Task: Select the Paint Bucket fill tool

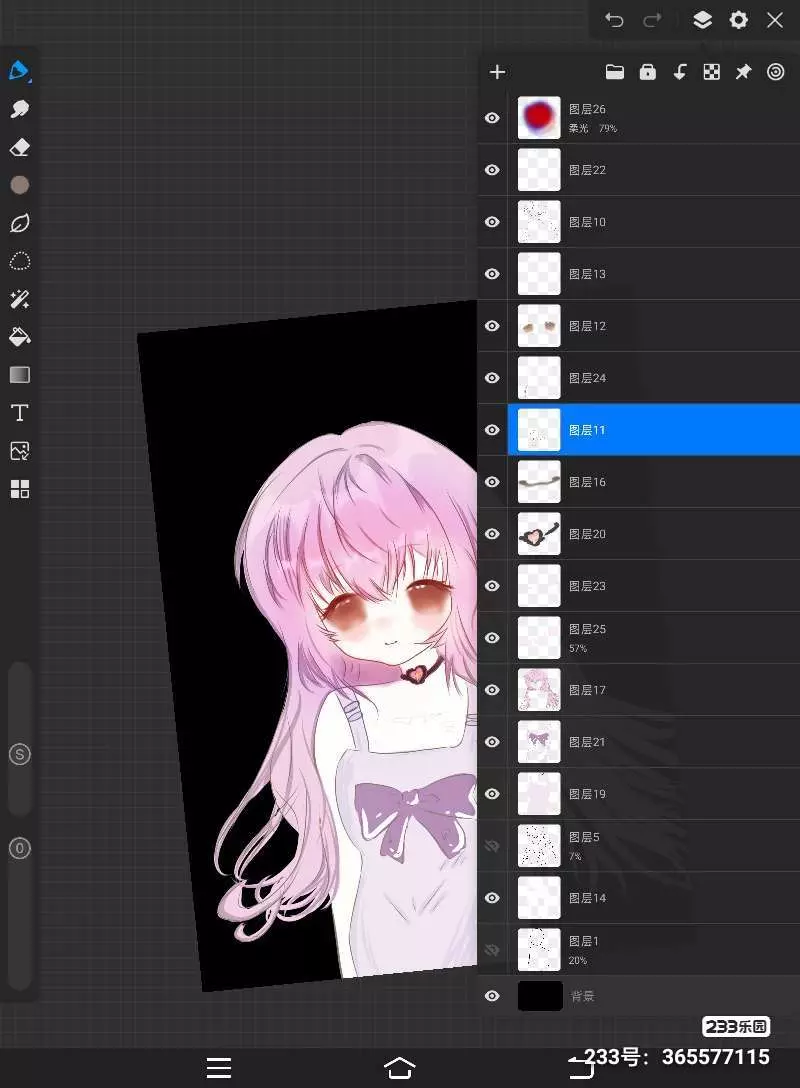Action: click(20, 337)
